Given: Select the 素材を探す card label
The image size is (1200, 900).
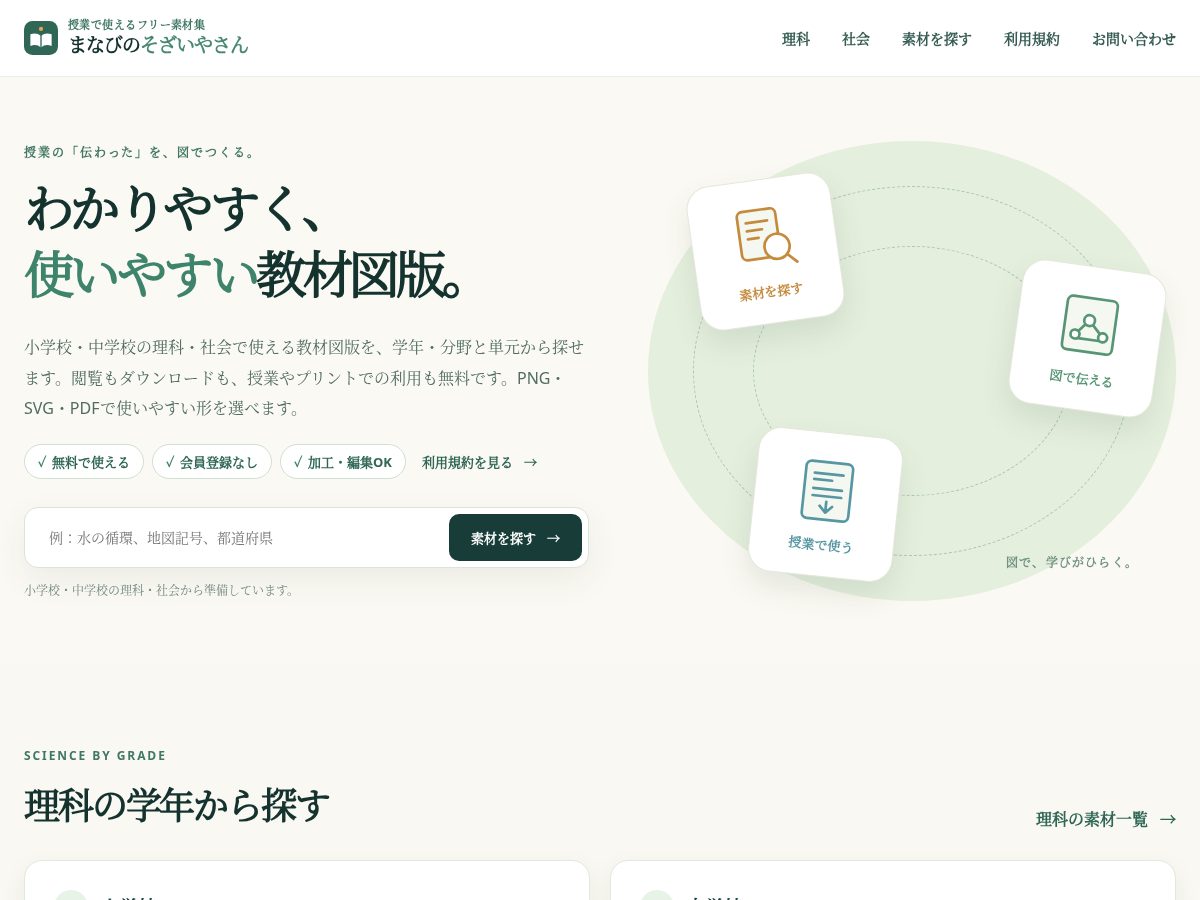Looking at the screenshot, I should click(771, 291).
